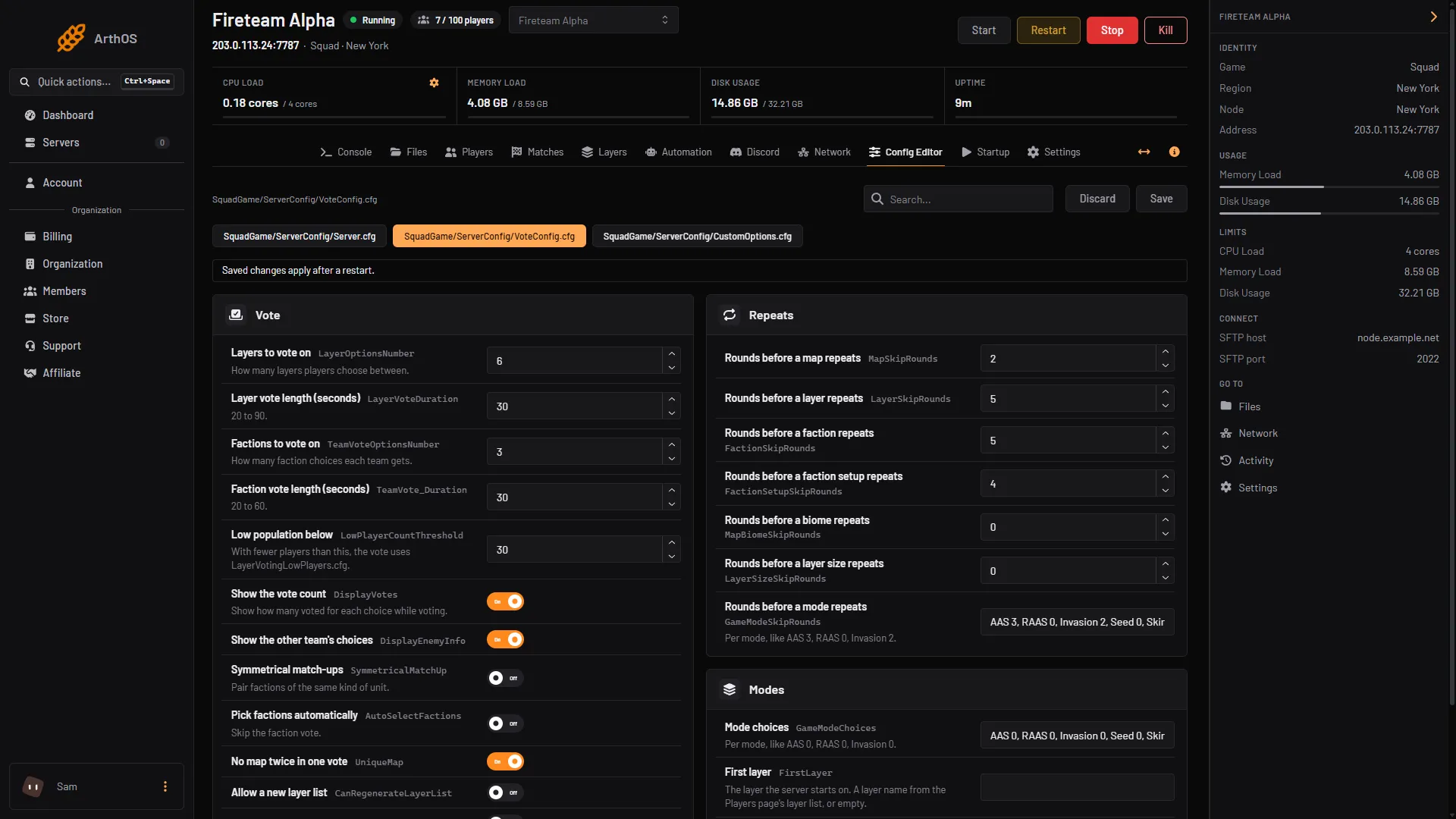The width and height of the screenshot is (1456, 819).
Task: Enable Allow a new layer list toggle
Action: pyautogui.click(x=505, y=792)
